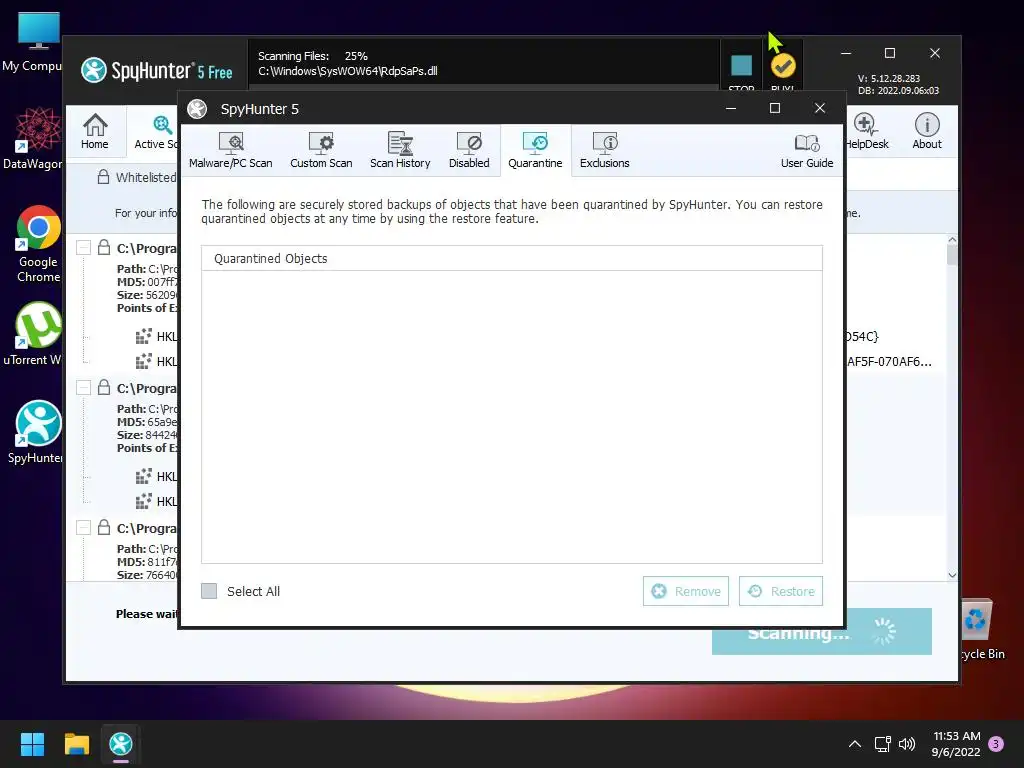1024x768 pixels.
Task: Click scroll down arrow in results list
Action: click(952, 575)
